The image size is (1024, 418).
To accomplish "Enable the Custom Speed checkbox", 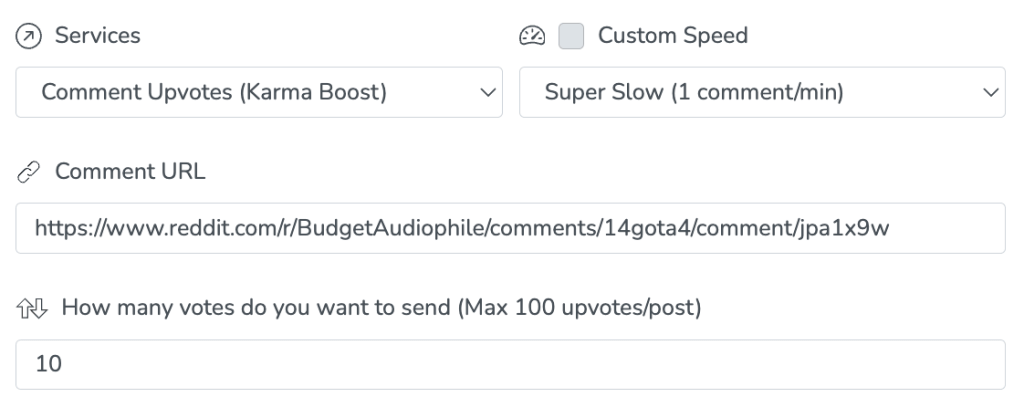I will click(x=571, y=36).
